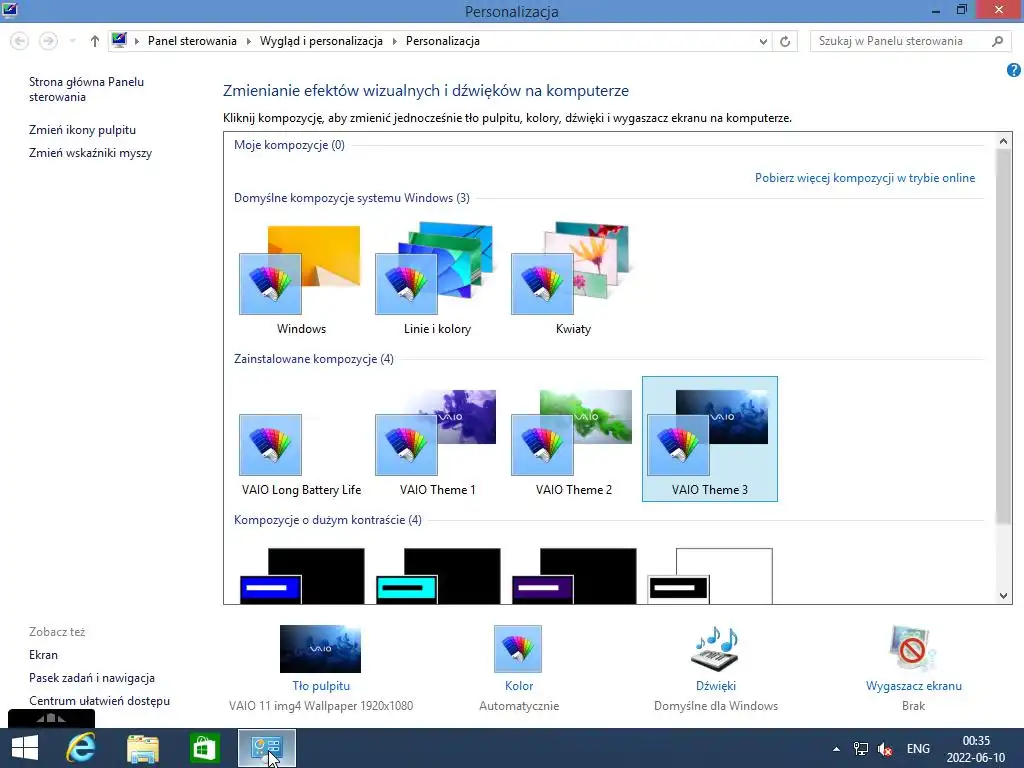Expand the arrow after Panel sterowania
The image size is (1024, 768).
[248, 41]
